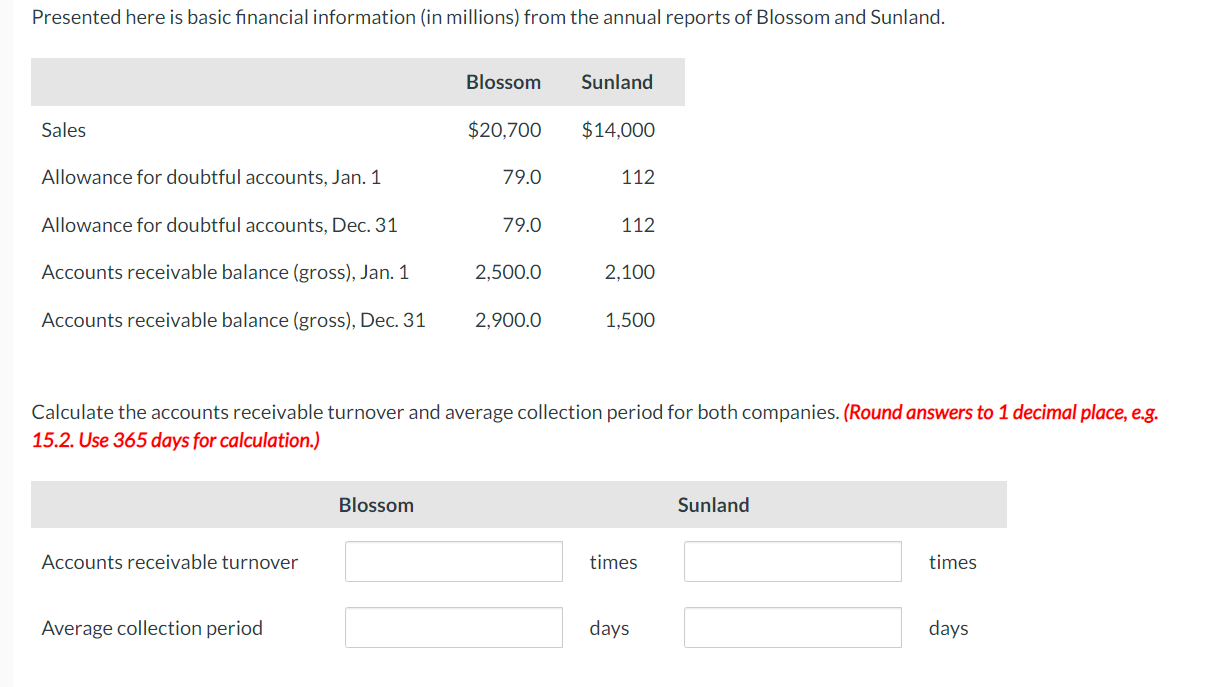Select the Accounts receivable turnover row label
Screen dimensions: 1208x687
(x=168, y=562)
